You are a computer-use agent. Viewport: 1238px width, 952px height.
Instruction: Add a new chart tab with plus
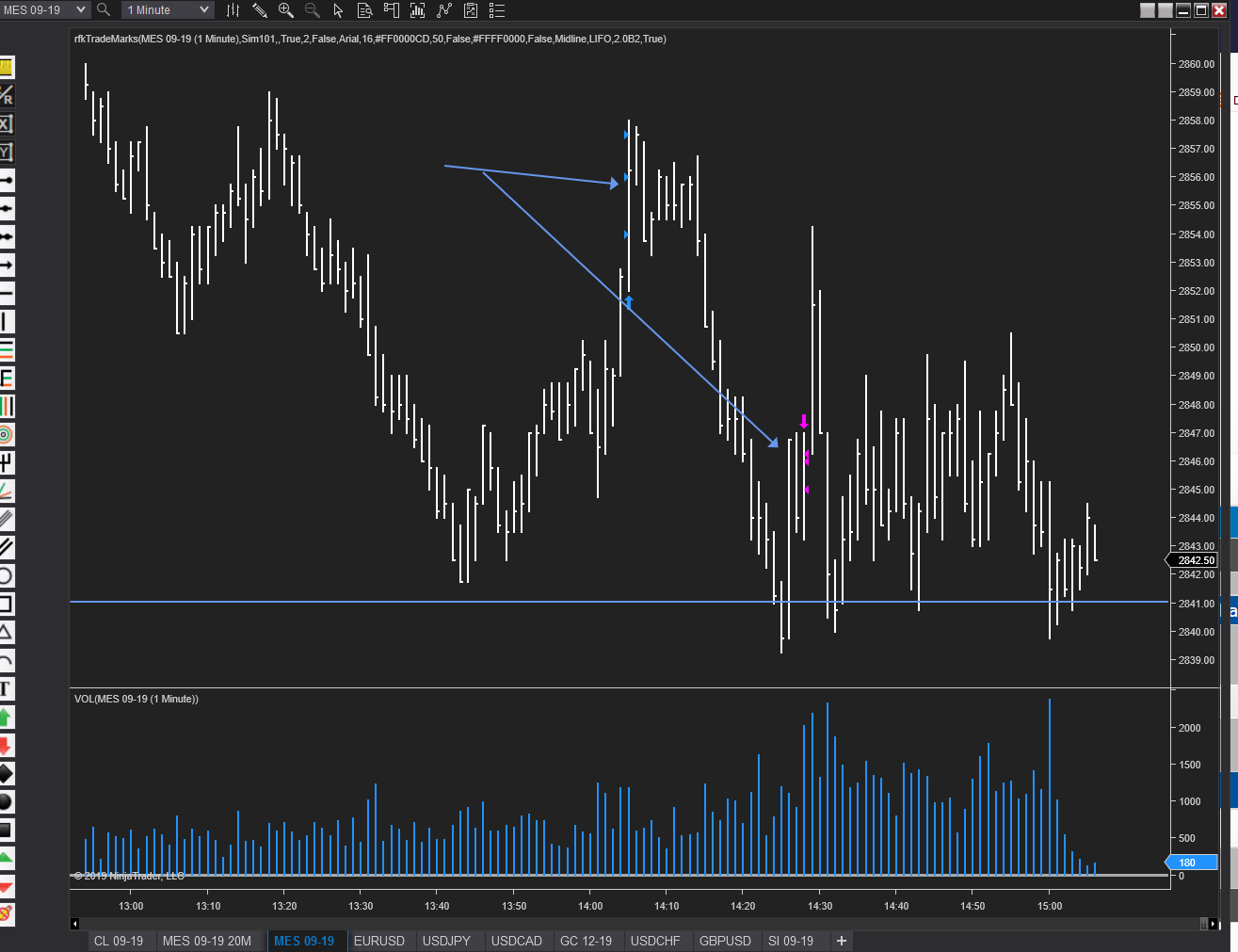coord(842,941)
